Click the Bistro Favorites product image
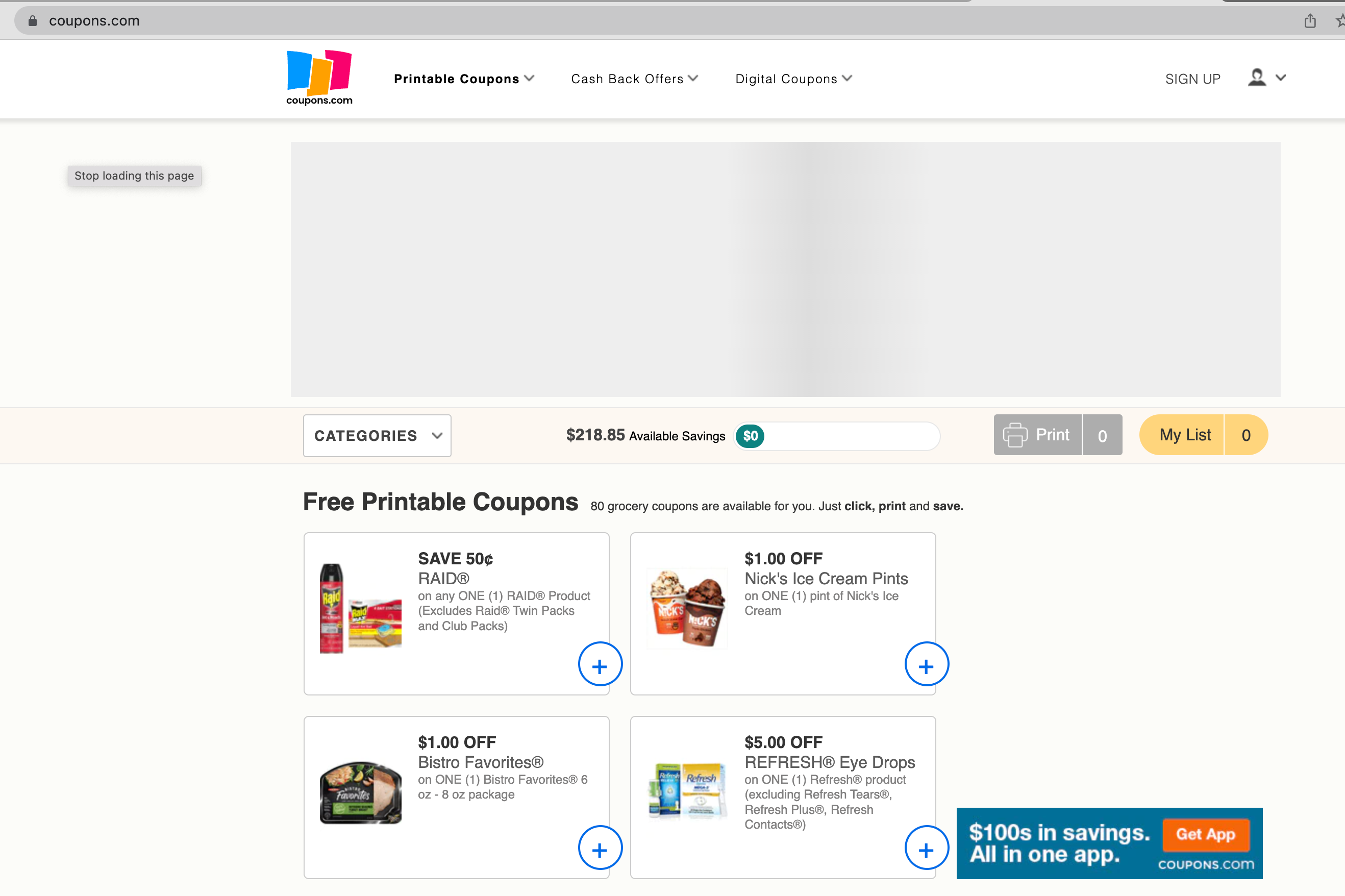This screenshot has width=1345, height=896. tap(361, 792)
